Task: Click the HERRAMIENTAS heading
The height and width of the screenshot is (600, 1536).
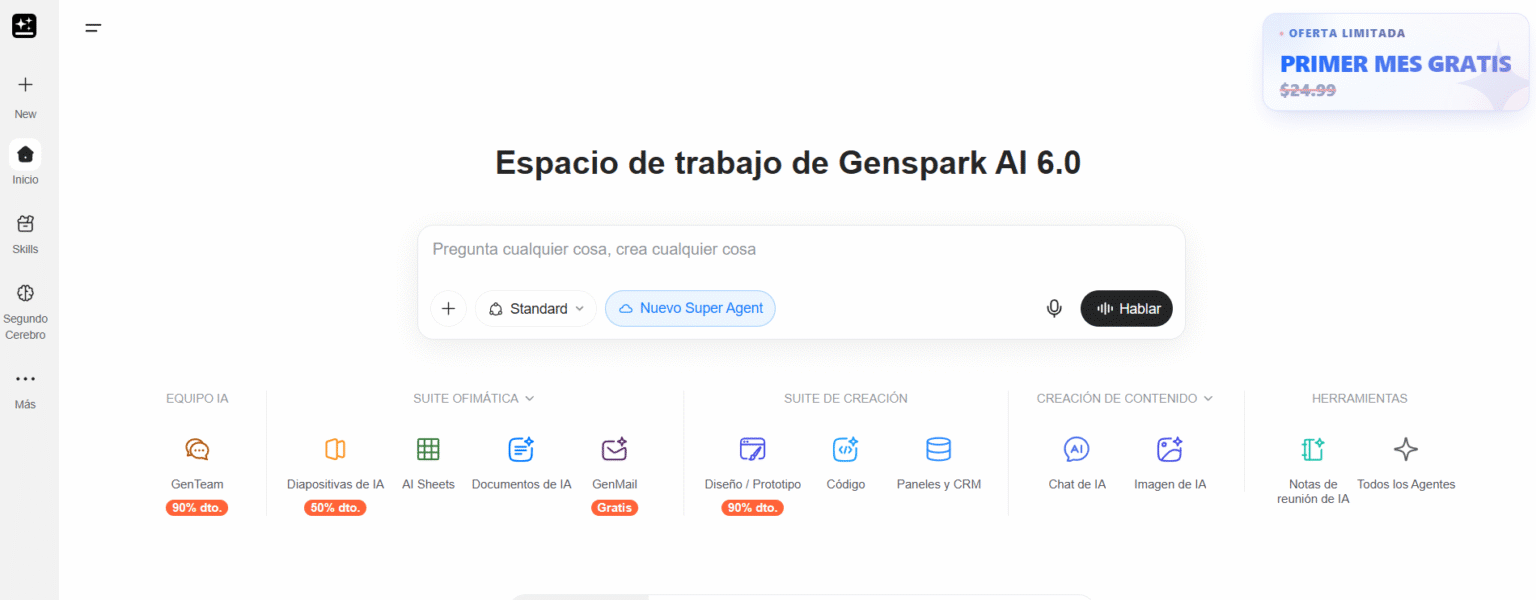Action: pos(1359,398)
